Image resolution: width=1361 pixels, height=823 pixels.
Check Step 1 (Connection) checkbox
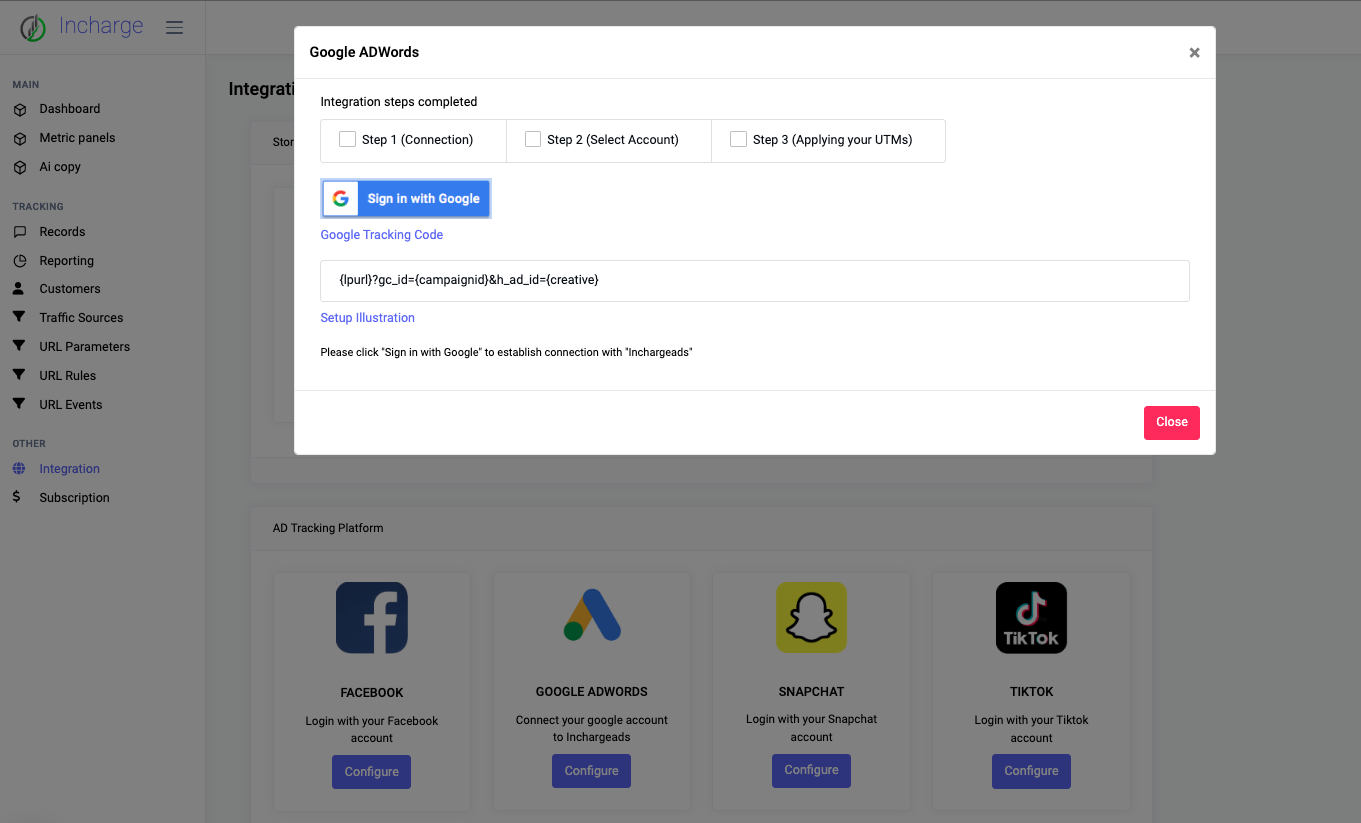tap(348, 140)
